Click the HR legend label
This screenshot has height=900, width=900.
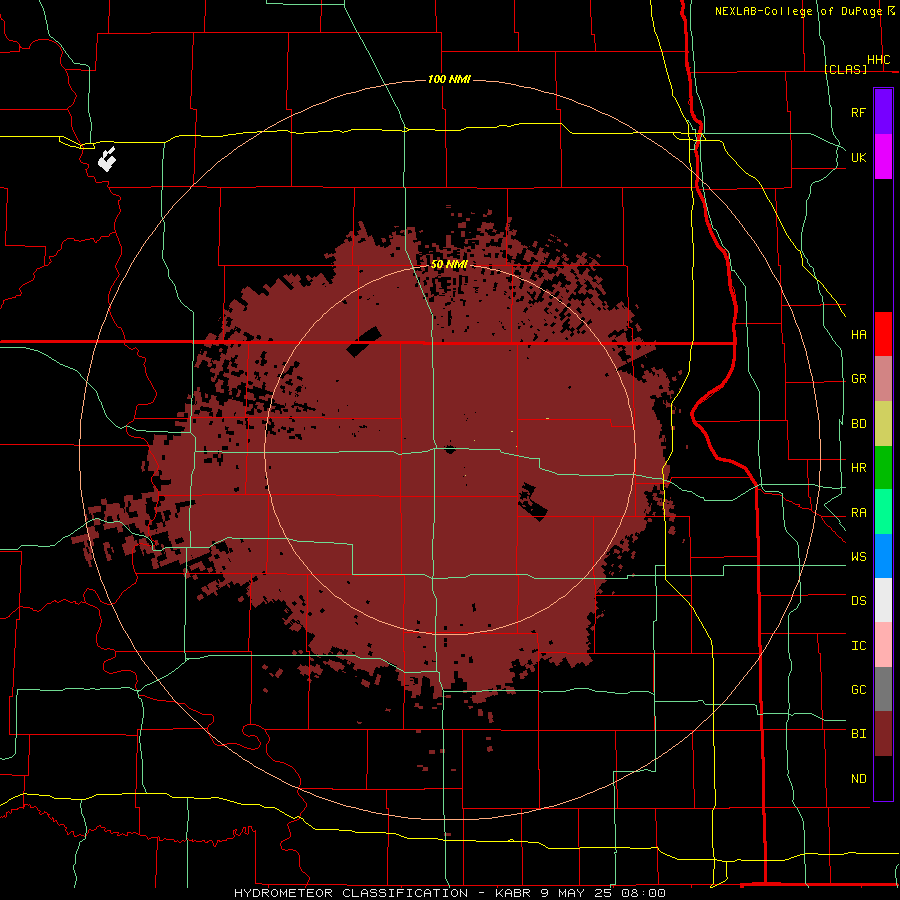tap(859, 468)
